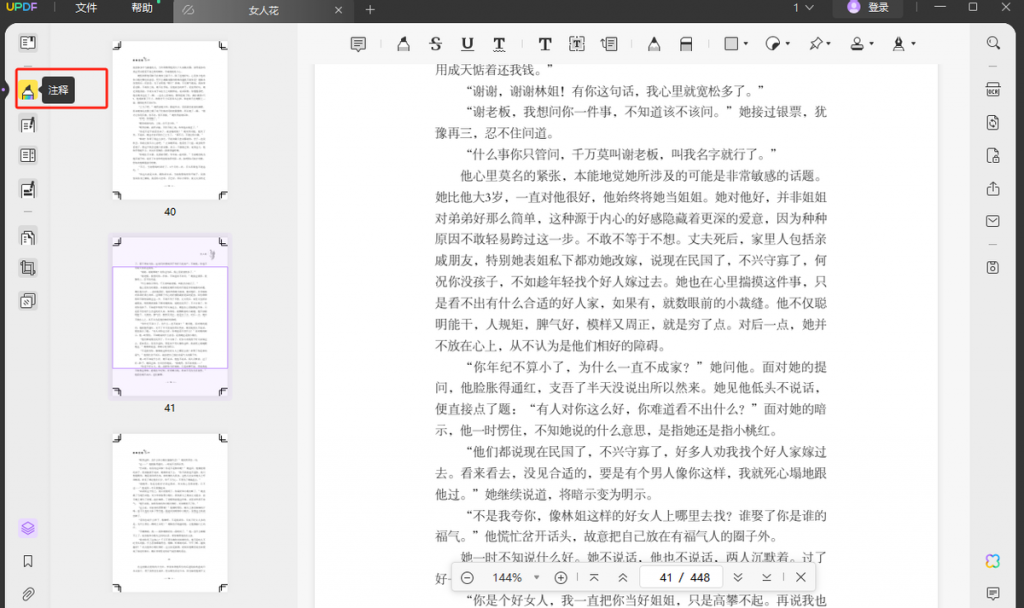
Task: Zoom in with the plus button
Action: [560, 578]
